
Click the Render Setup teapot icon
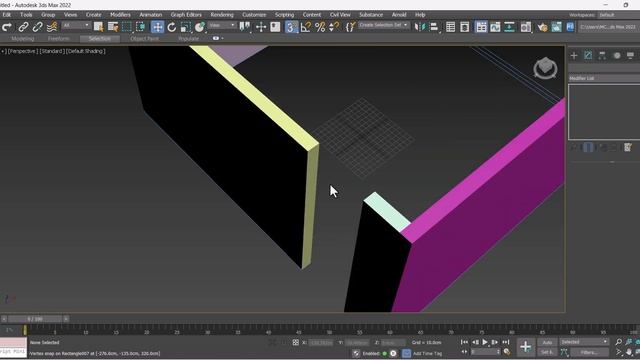point(542,27)
